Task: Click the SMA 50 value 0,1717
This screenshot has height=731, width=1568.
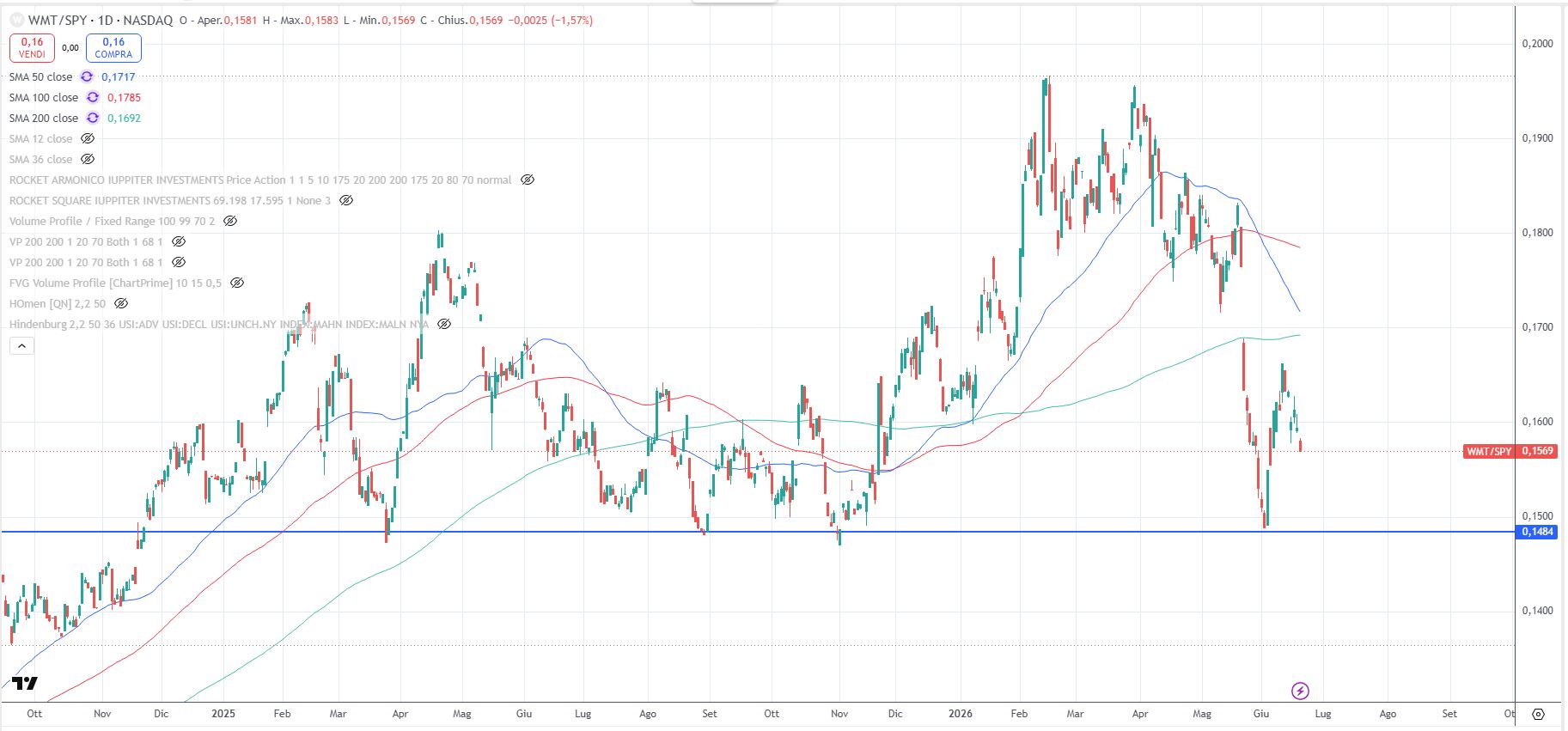Action: coord(119,76)
